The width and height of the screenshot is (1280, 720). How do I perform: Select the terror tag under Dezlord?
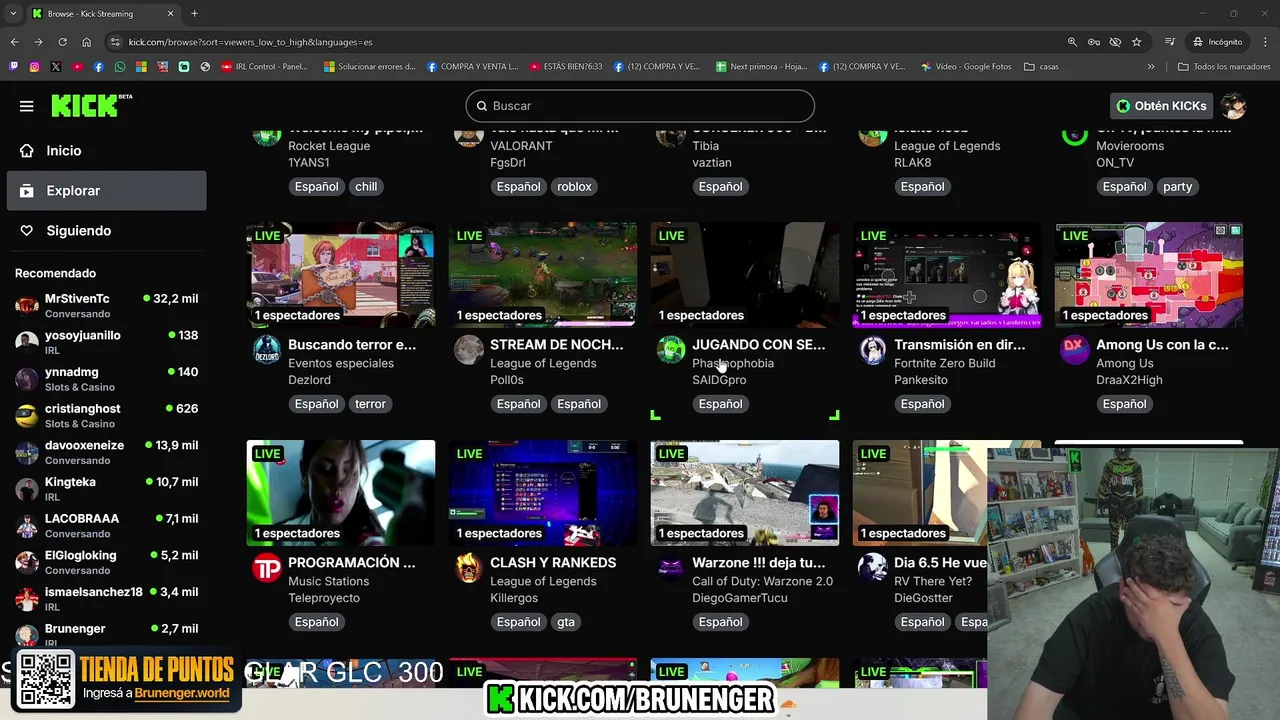370,404
